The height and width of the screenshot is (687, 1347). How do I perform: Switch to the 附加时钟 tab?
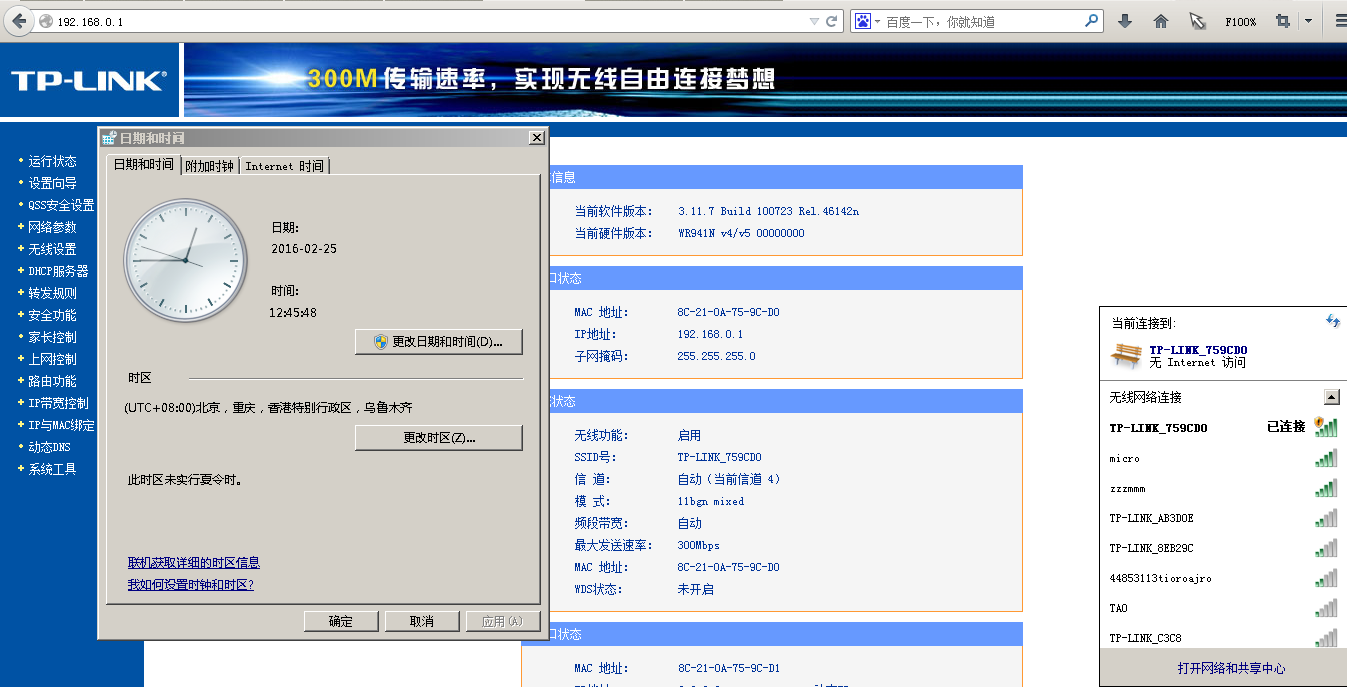click(x=209, y=166)
